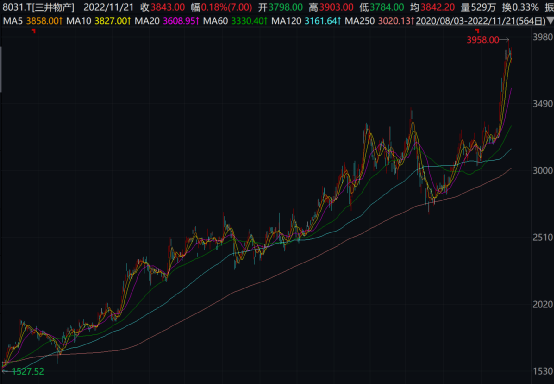Click the opening price 开3798.00
The image size is (554, 384).
pos(280,7)
